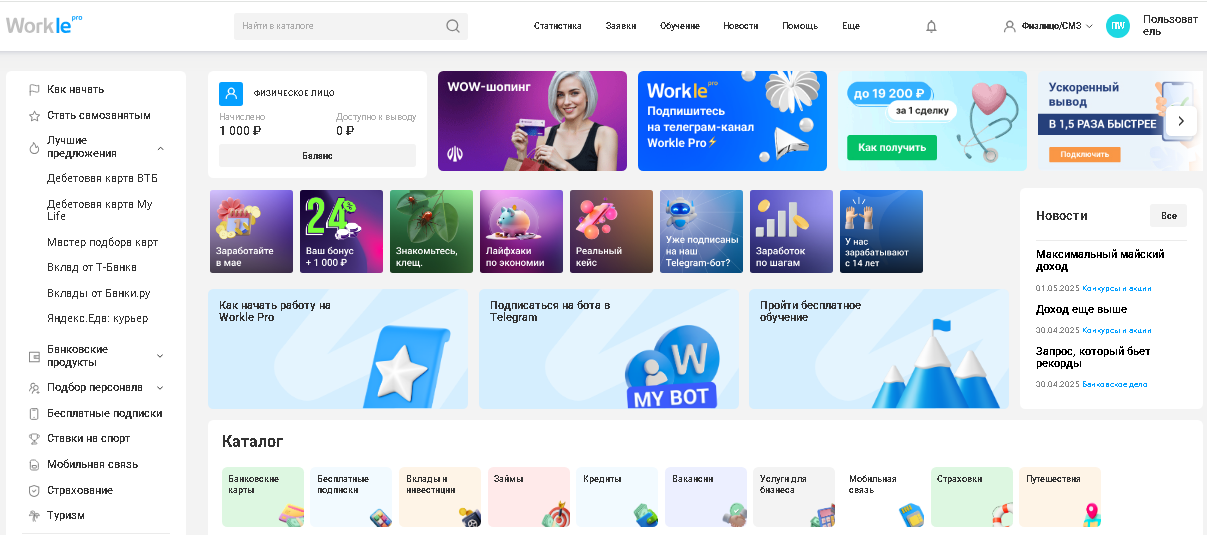This screenshot has height=535, width=1207.
Task: Open Вакансии catalog tile
Action: (706, 497)
